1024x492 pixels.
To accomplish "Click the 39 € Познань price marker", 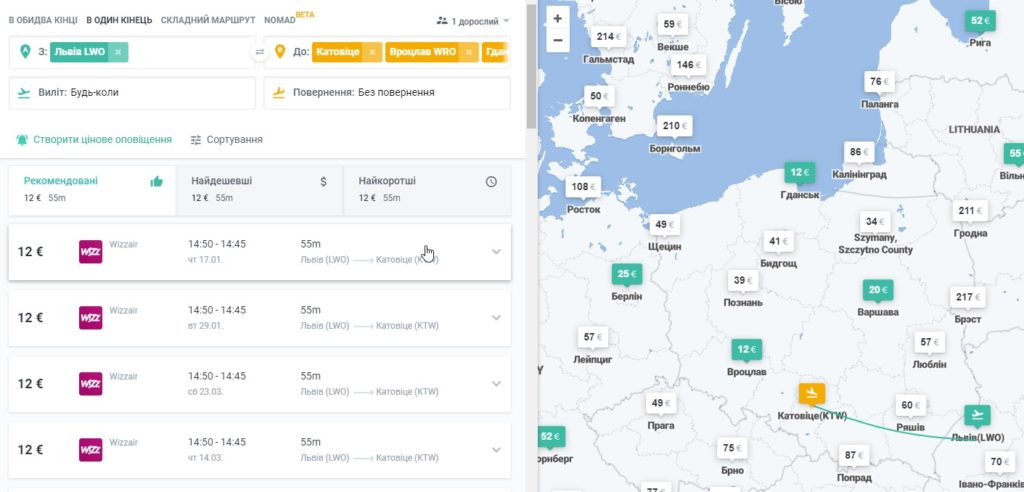I will click(743, 281).
